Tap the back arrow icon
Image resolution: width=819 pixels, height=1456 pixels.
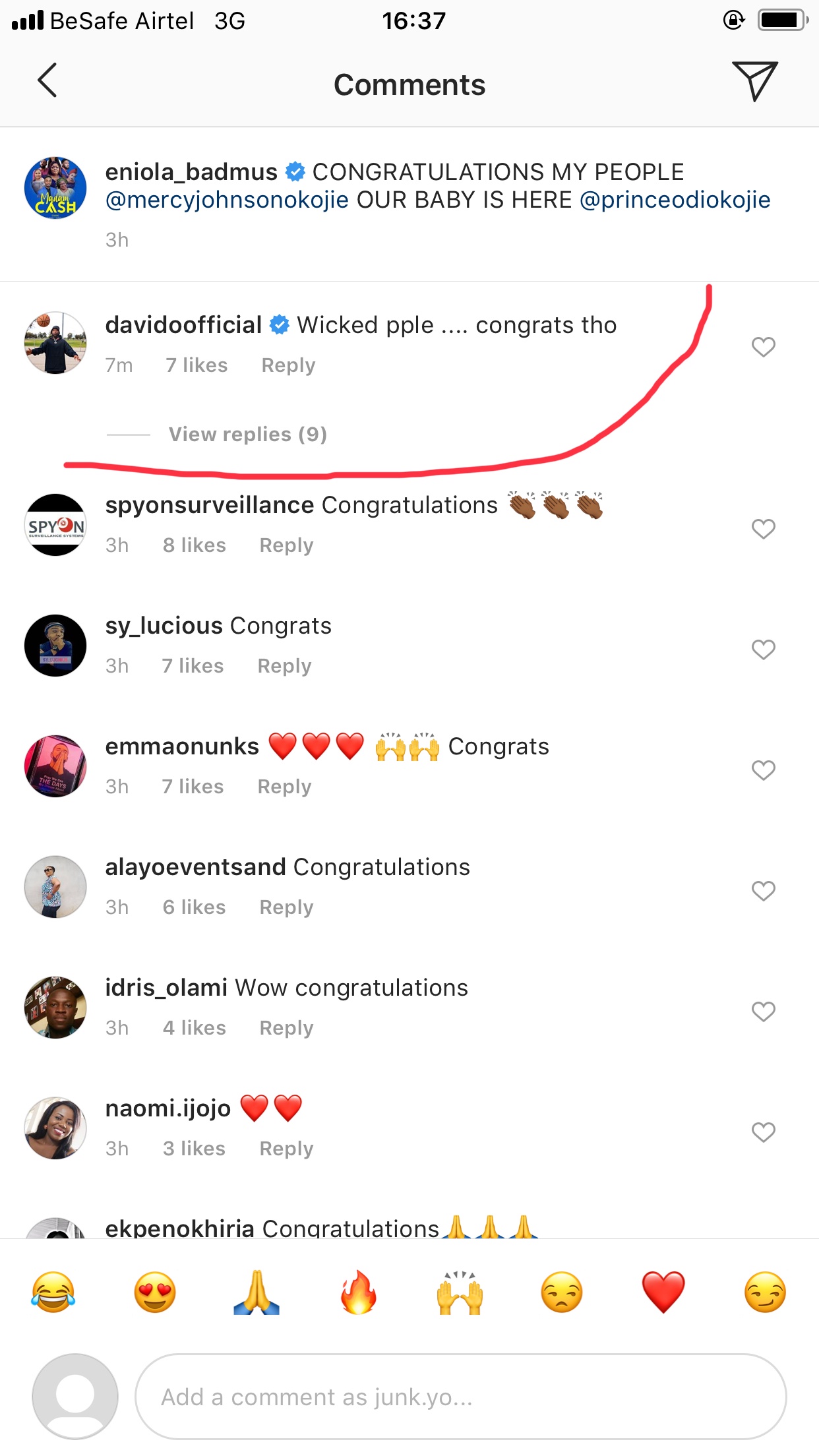47,80
